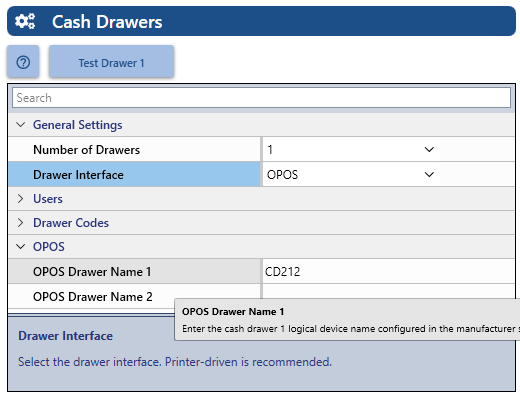Click the help question mark icon
Viewport: 520px width, 396px height.
23,62
